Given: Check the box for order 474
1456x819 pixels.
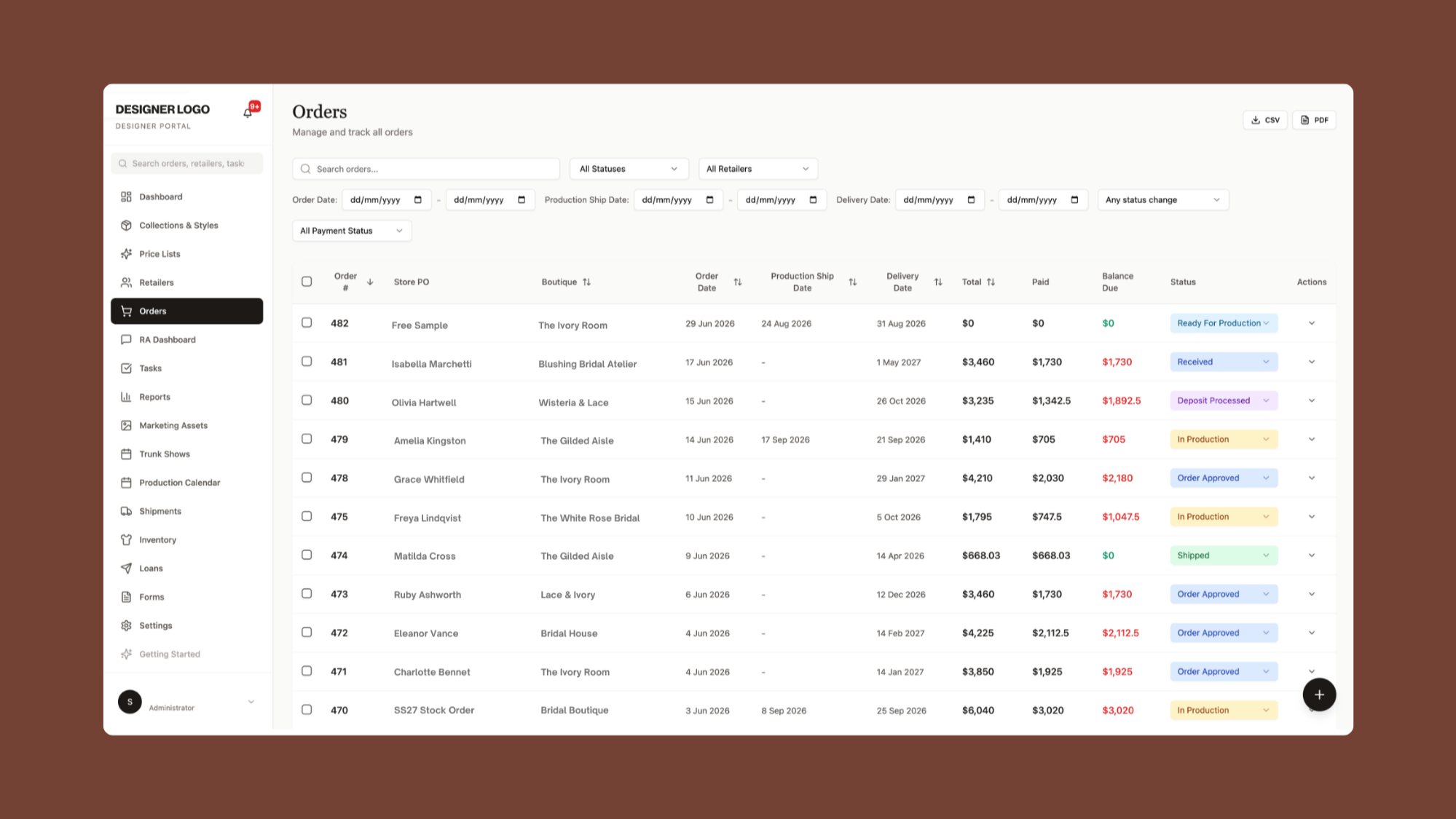Looking at the screenshot, I should 307,555.
